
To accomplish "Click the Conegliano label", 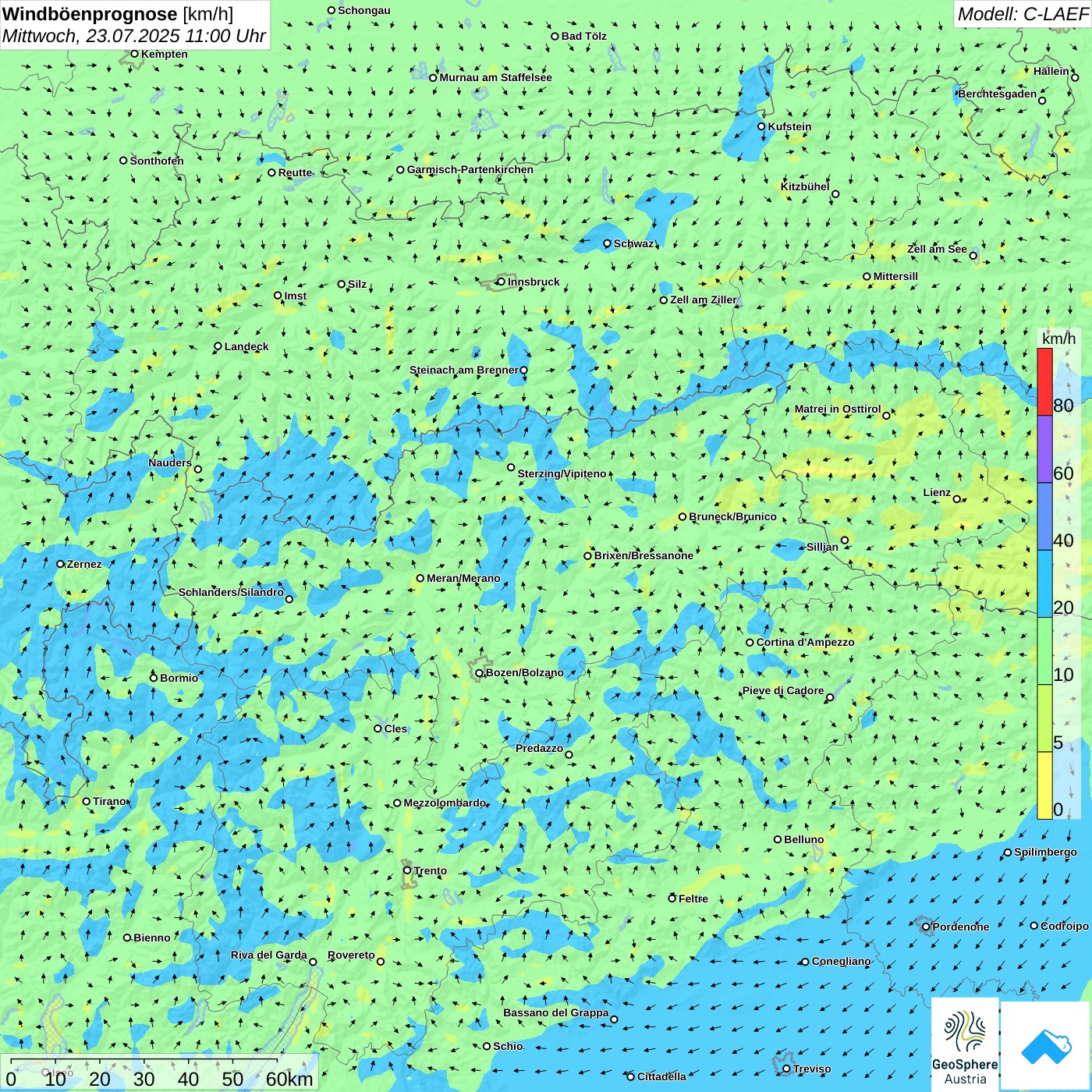I will 841,961.
